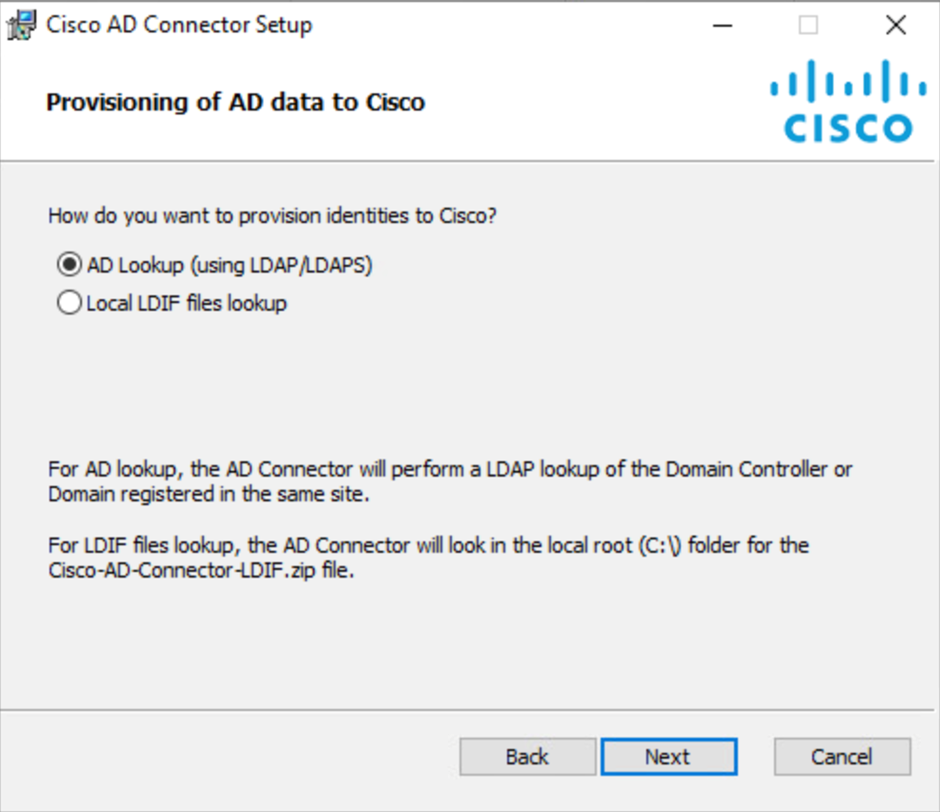The image size is (940, 812).
Task: Click the "Cisco AD Connector Setup" title text
Action: click(179, 25)
